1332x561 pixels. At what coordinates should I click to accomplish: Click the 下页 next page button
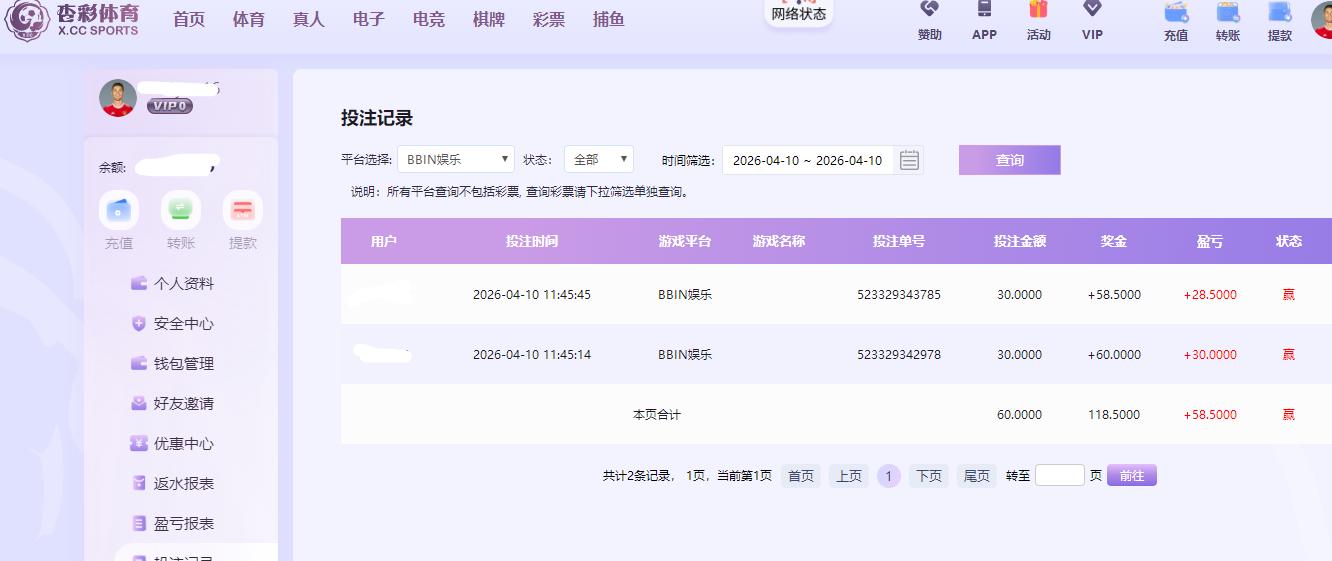click(x=928, y=476)
